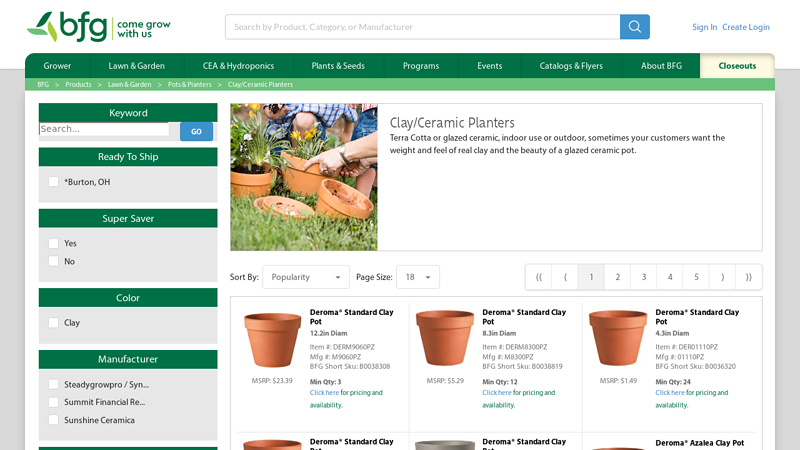The image size is (800, 450).
Task: Open the 12.2in Diam clay pot thumbnail
Action: tap(272, 340)
